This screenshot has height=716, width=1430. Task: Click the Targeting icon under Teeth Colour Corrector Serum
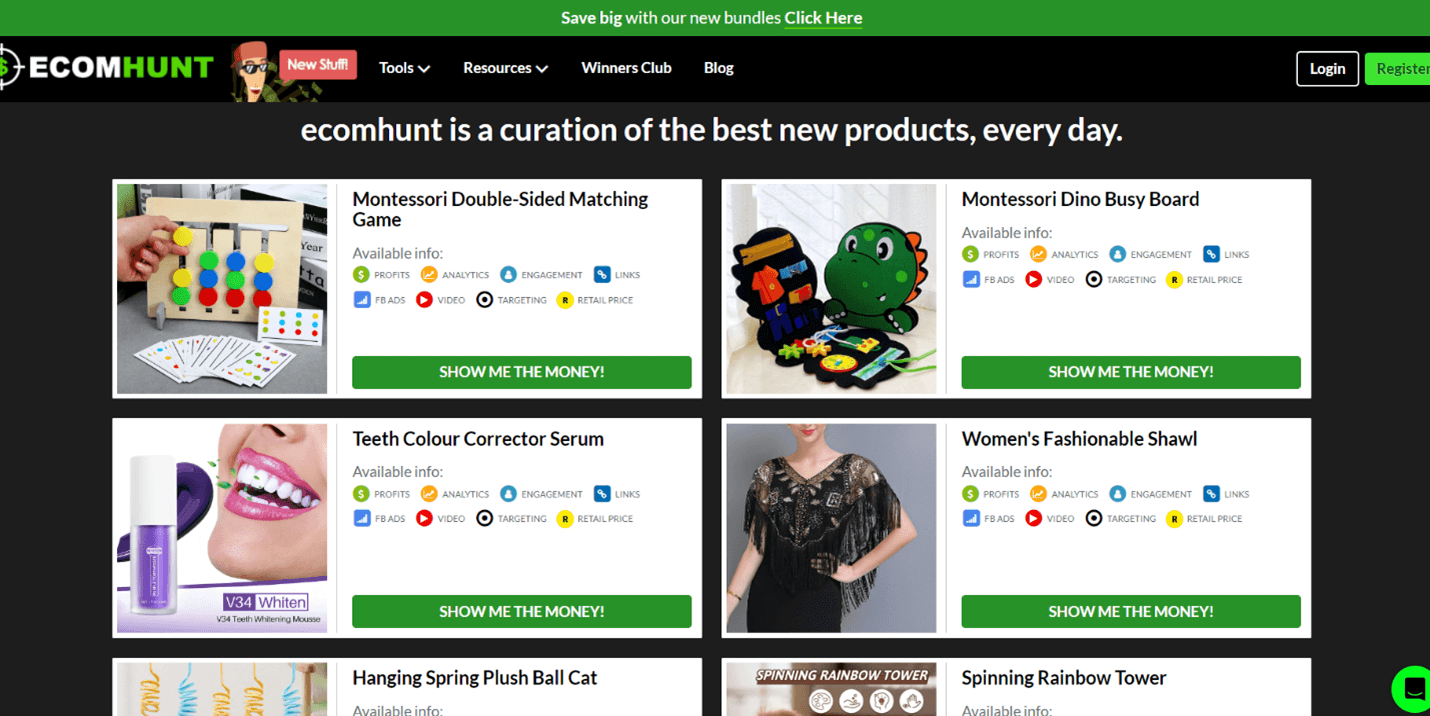tap(485, 519)
